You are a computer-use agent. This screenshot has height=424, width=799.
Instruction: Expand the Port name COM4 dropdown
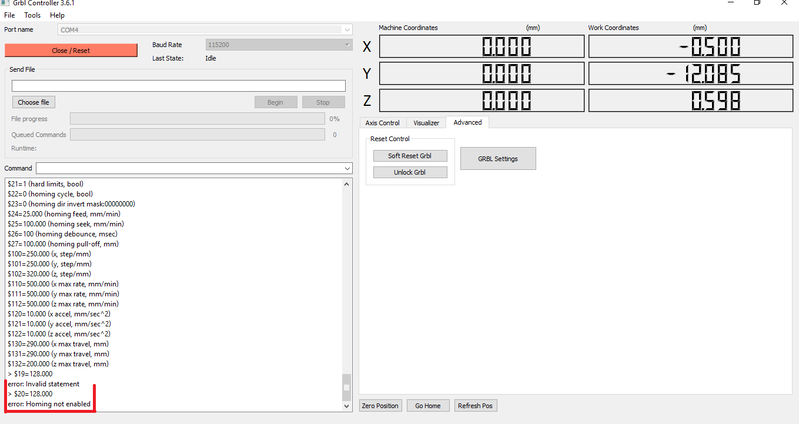205,30
